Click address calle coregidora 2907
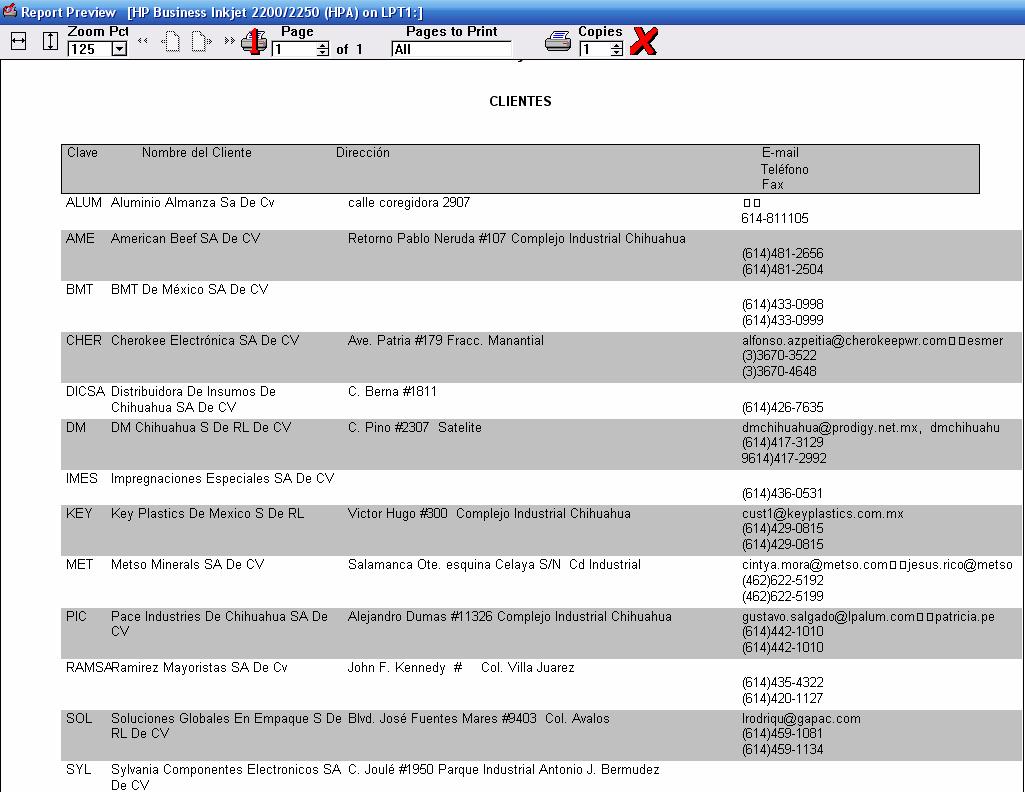This screenshot has height=792, width=1025. click(x=409, y=203)
